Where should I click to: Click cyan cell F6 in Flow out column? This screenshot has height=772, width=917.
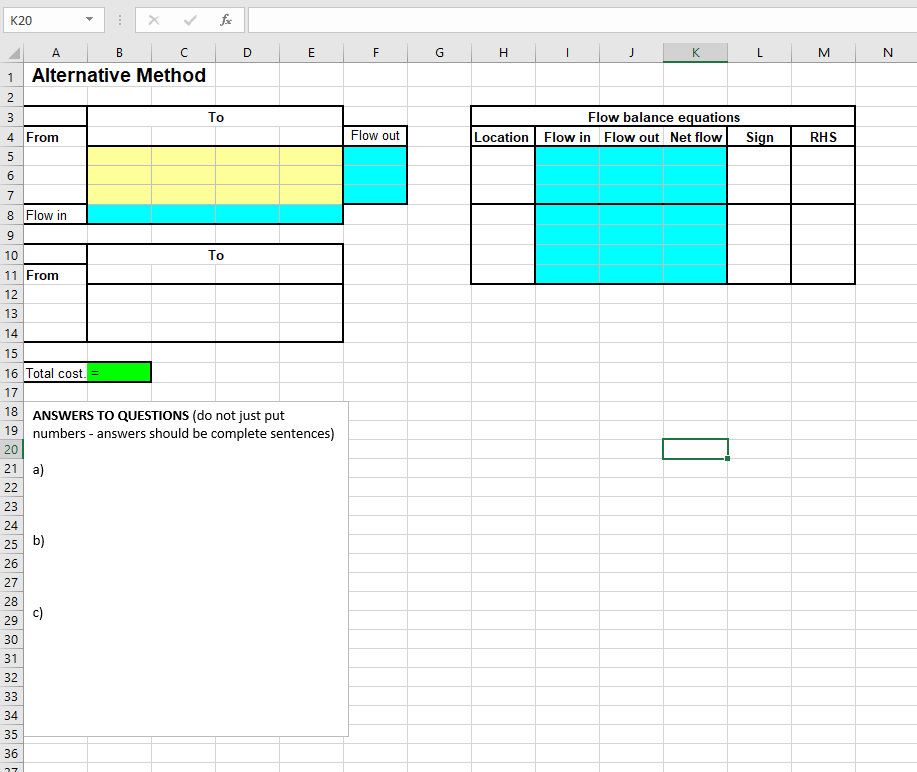click(375, 175)
